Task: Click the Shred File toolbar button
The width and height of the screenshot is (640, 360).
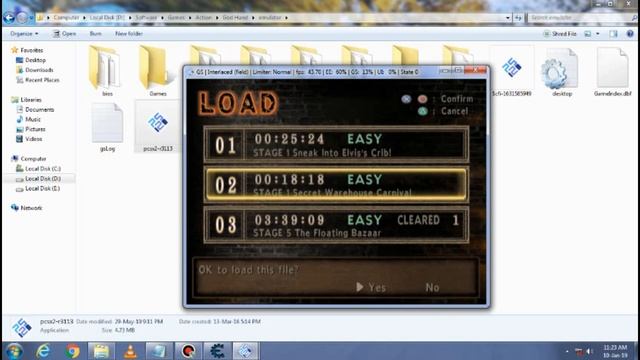Action: (560, 34)
